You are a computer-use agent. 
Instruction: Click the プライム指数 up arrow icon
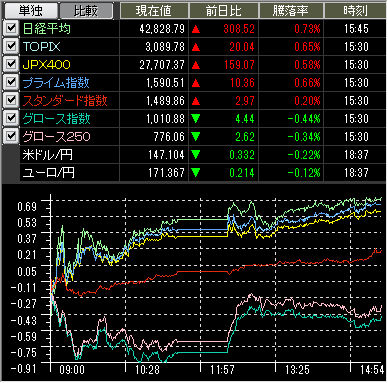click(x=196, y=83)
